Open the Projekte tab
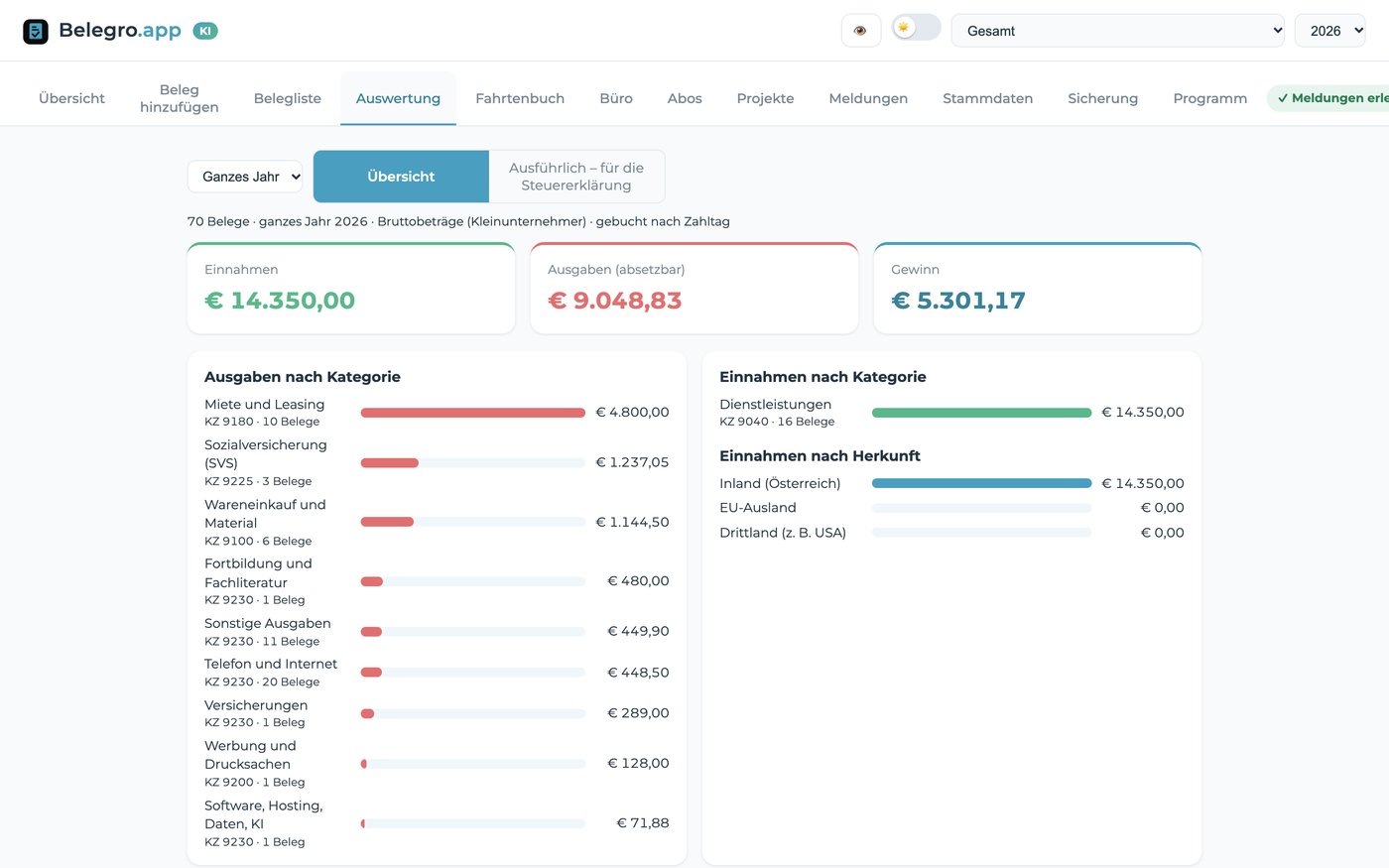This screenshot has height=868, width=1389. coord(765,98)
